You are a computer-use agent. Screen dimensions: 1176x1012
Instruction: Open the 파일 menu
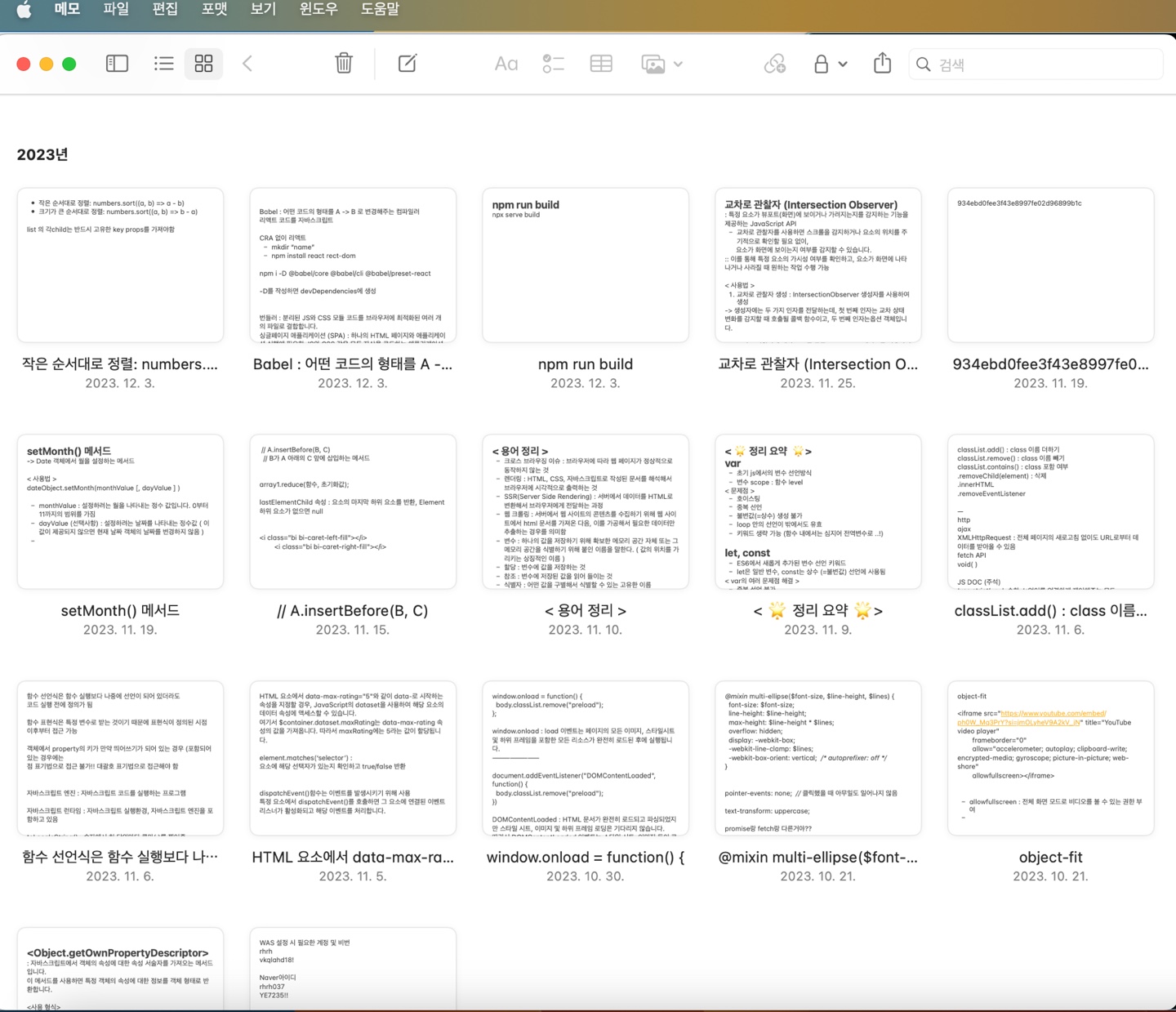116,9
